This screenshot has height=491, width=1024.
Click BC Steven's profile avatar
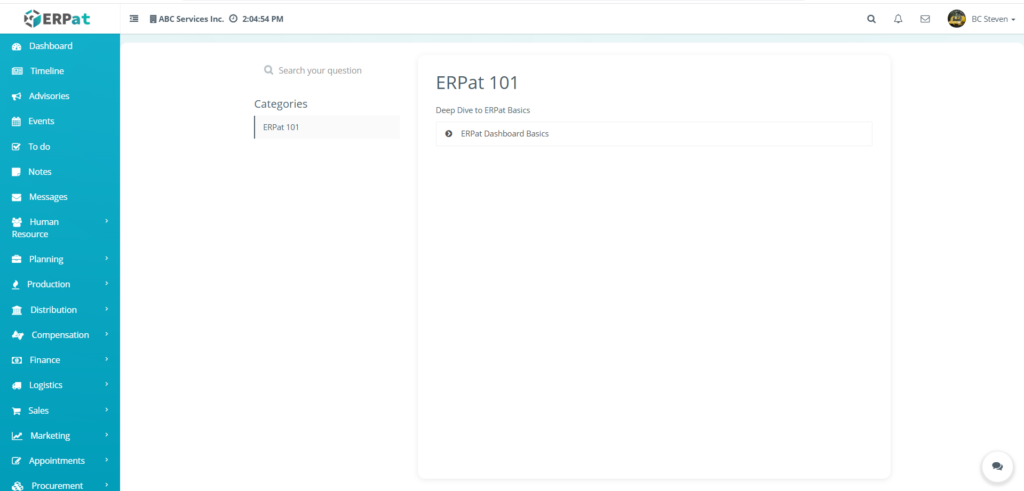(x=957, y=19)
